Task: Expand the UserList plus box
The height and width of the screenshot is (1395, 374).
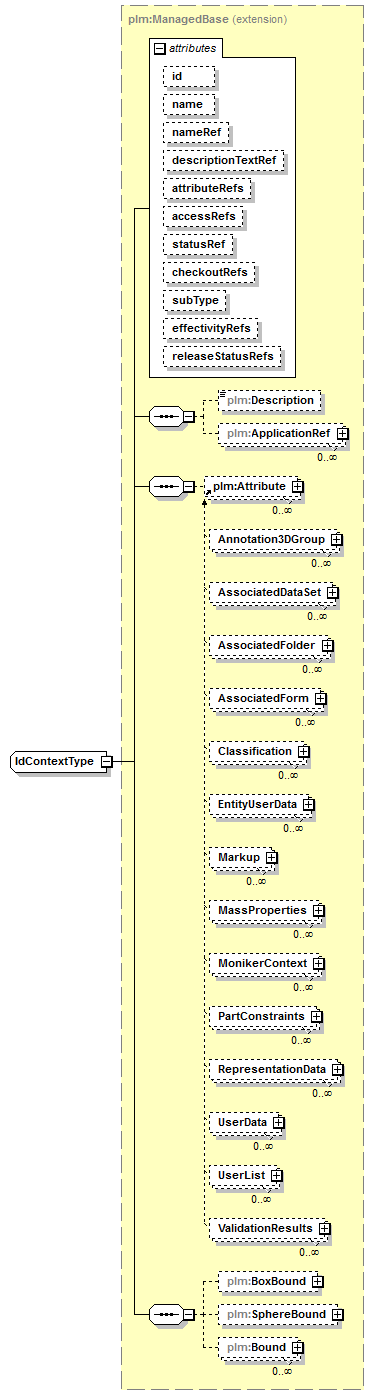Action: pyautogui.click(x=276, y=1175)
